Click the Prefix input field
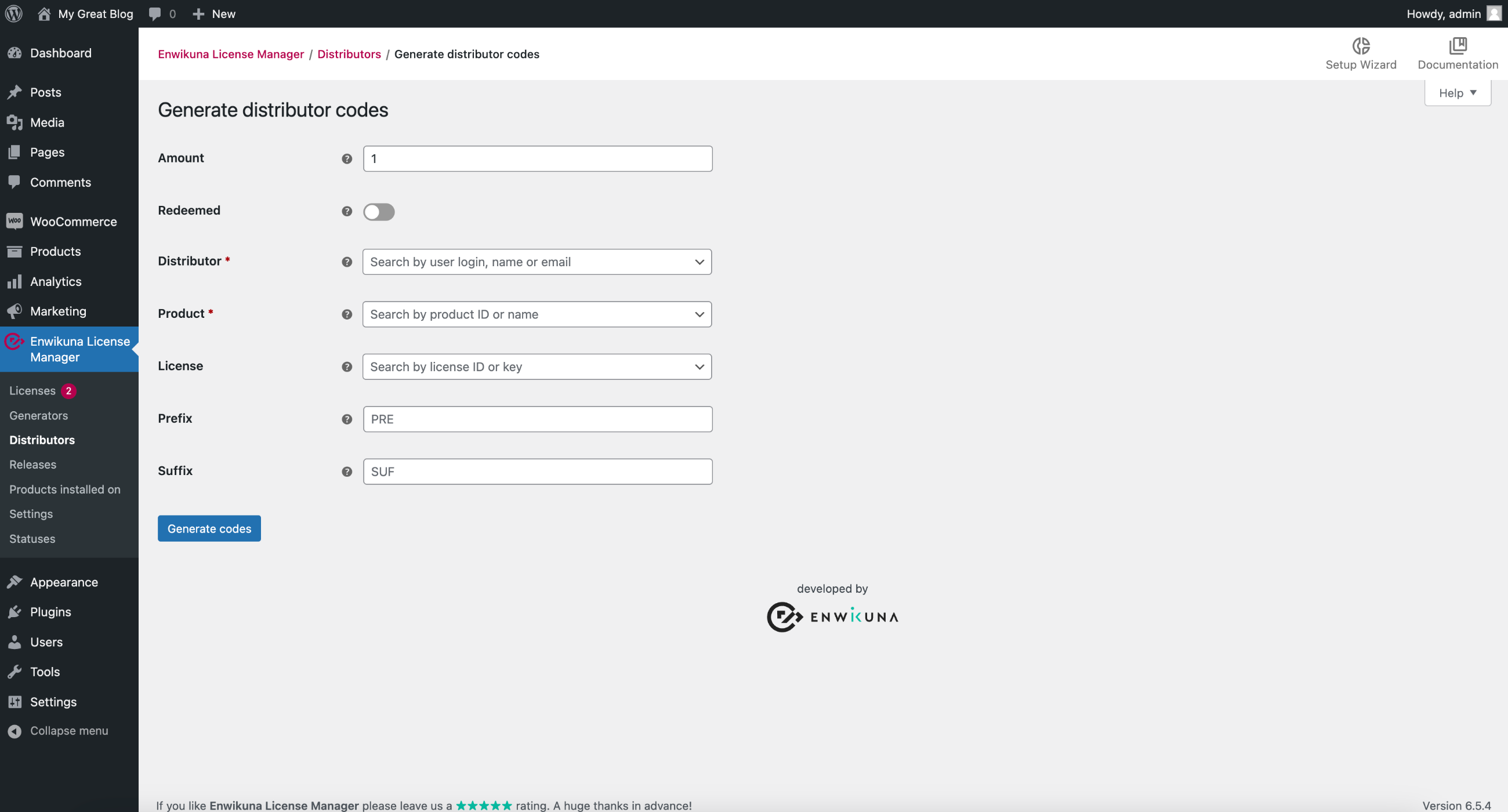The image size is (1508, 812). [x=538, y=419]
